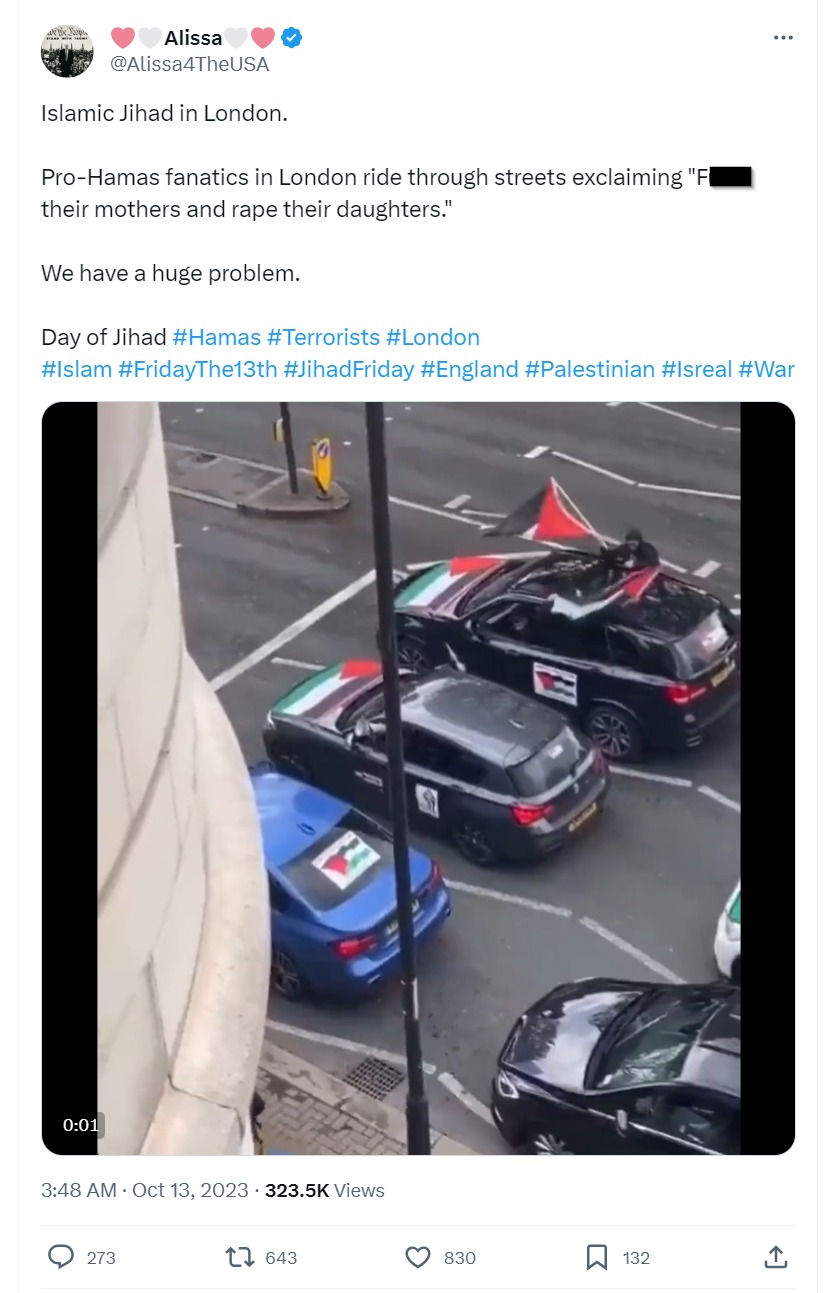Click the 0:01 video time indicator
The height and width of the screenshot is (1293, 835).
point(81,1125)
